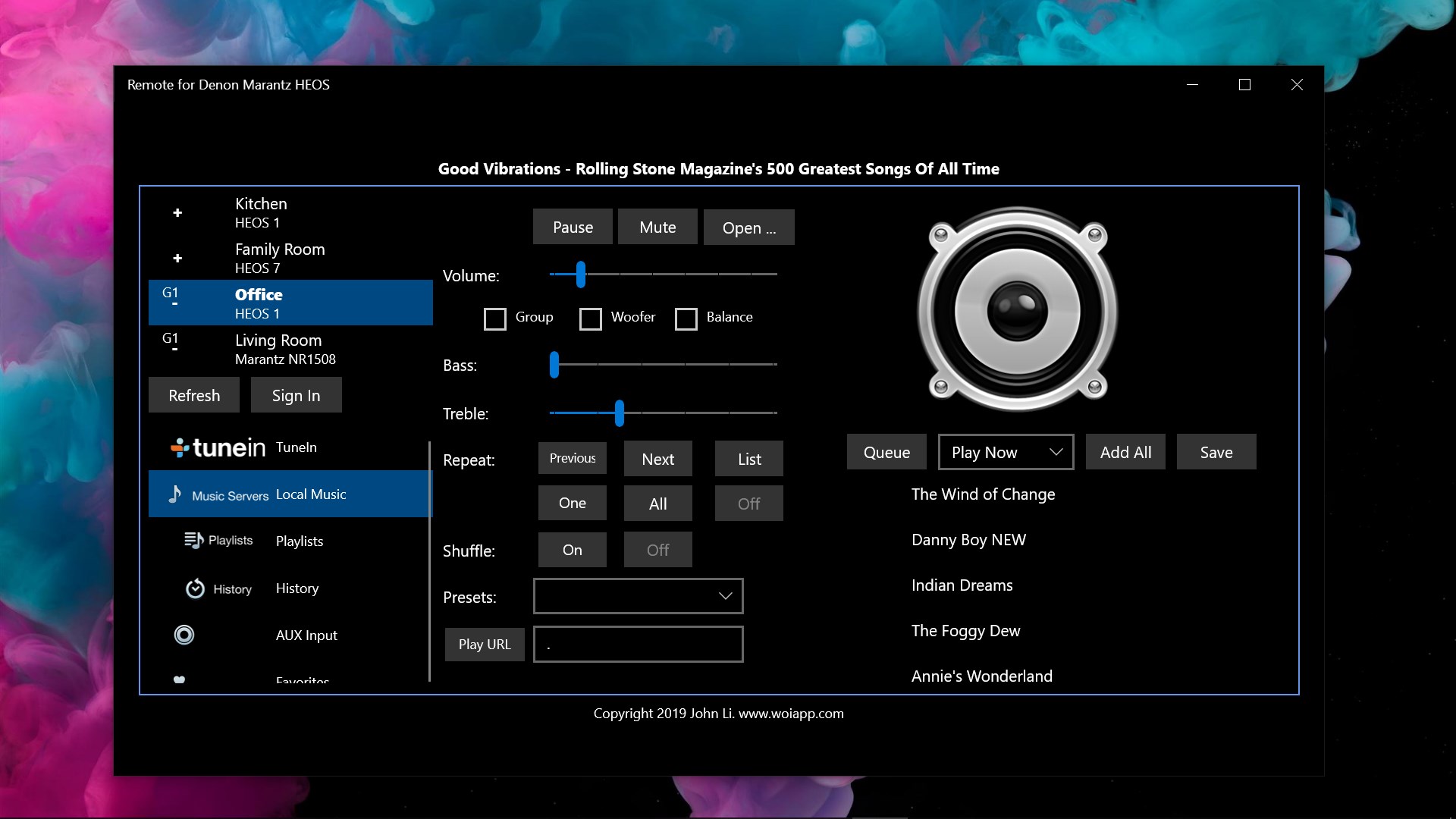The width and height of the screenshot is (1456, 819).
Task: Click the Favorites heart icon
Action: coord(180,679)
